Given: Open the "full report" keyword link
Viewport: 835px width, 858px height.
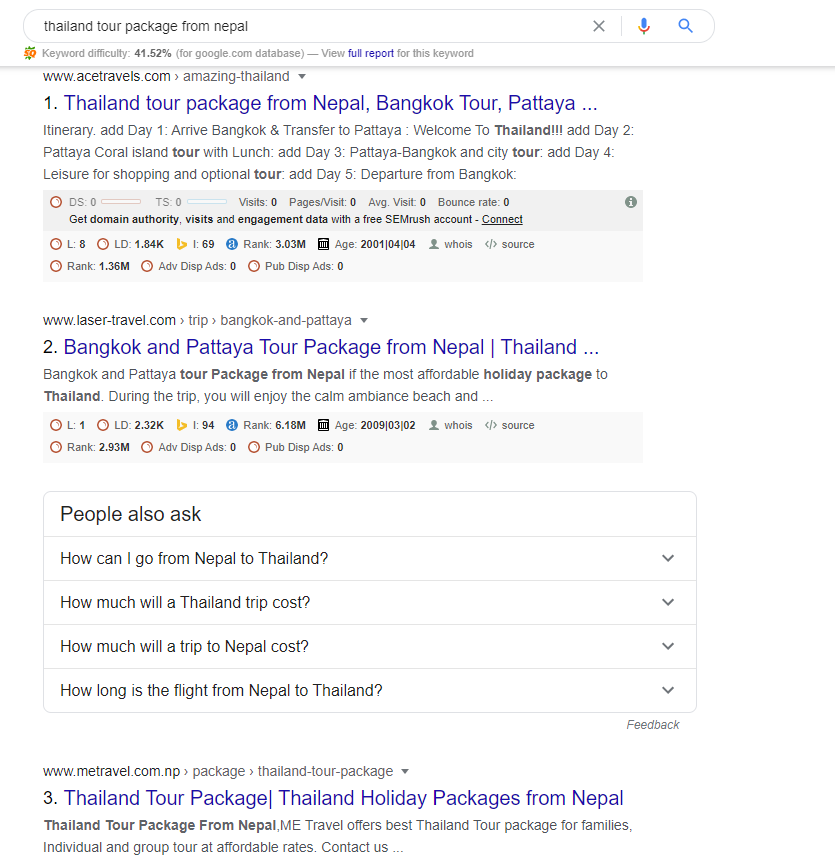Looking at the screenshot, I should click(371, 53).
